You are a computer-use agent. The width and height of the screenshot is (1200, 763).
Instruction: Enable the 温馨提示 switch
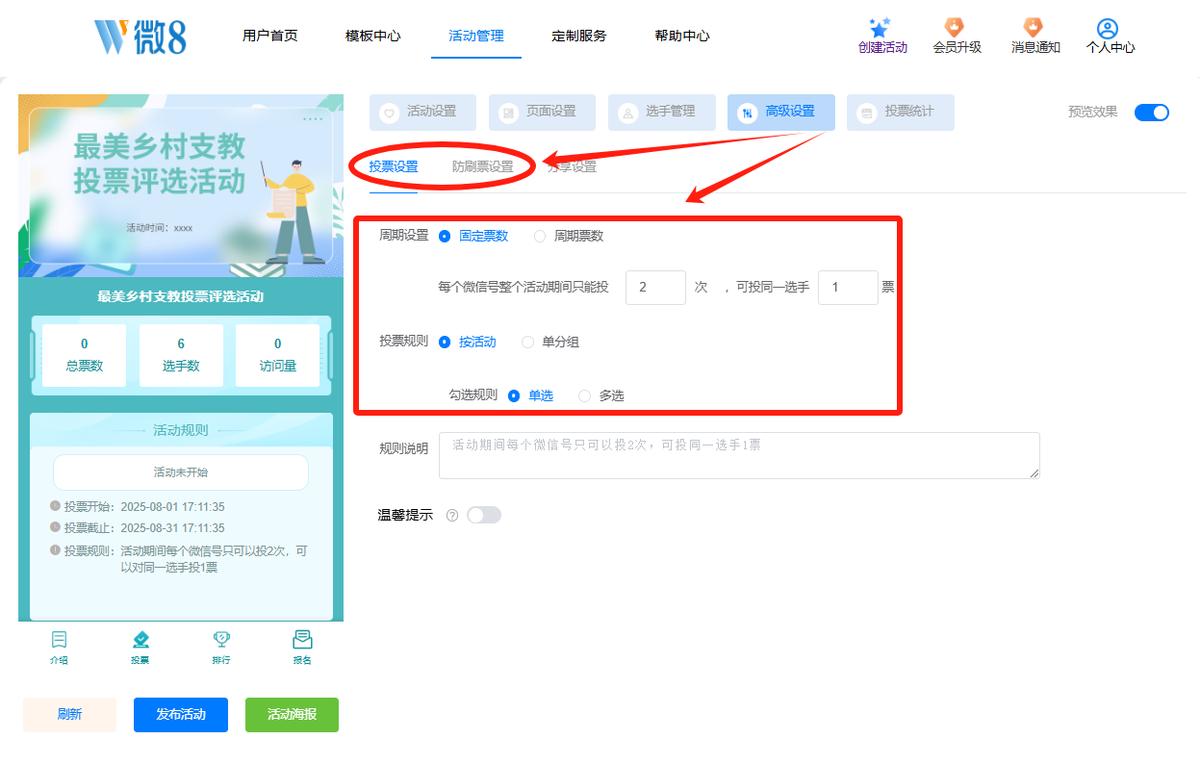pyautogui.click(x=484, y=515)
